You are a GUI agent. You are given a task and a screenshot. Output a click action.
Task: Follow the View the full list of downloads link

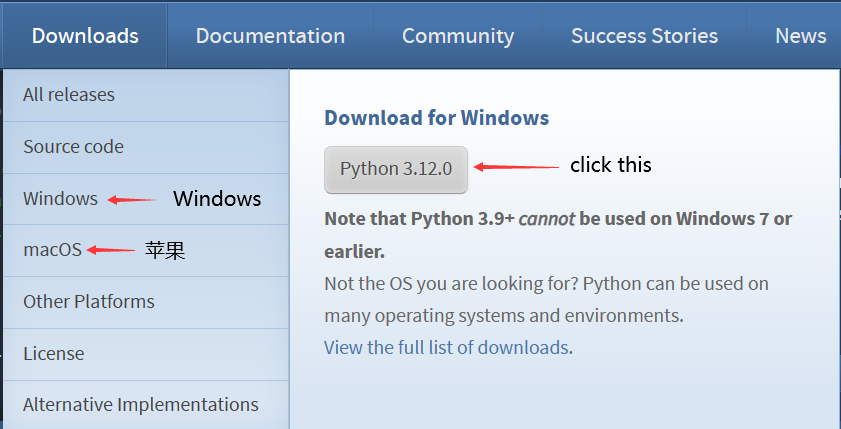(446, 347)
